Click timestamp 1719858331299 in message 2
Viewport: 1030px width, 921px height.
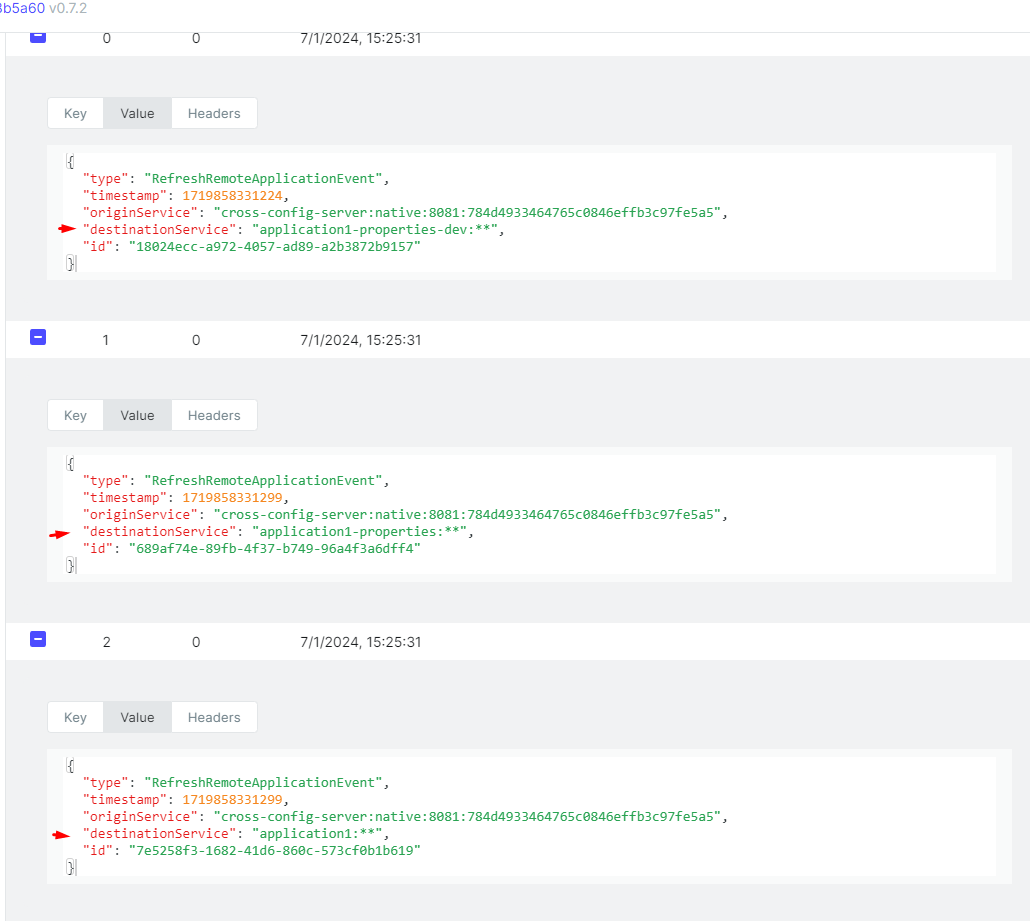point(233,799)
